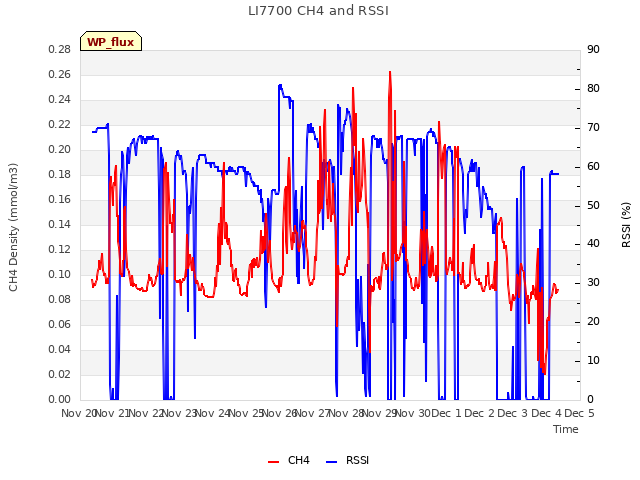Click the 0.28 left axis tick label

pyautogui.click(x=60, y=49)
